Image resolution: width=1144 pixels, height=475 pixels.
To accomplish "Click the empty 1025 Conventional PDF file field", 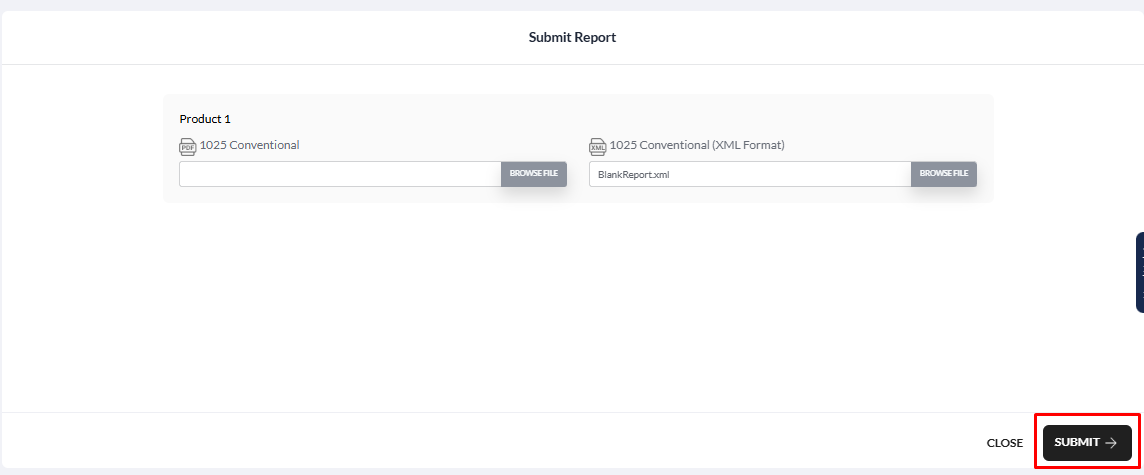I will pos(340,174).
